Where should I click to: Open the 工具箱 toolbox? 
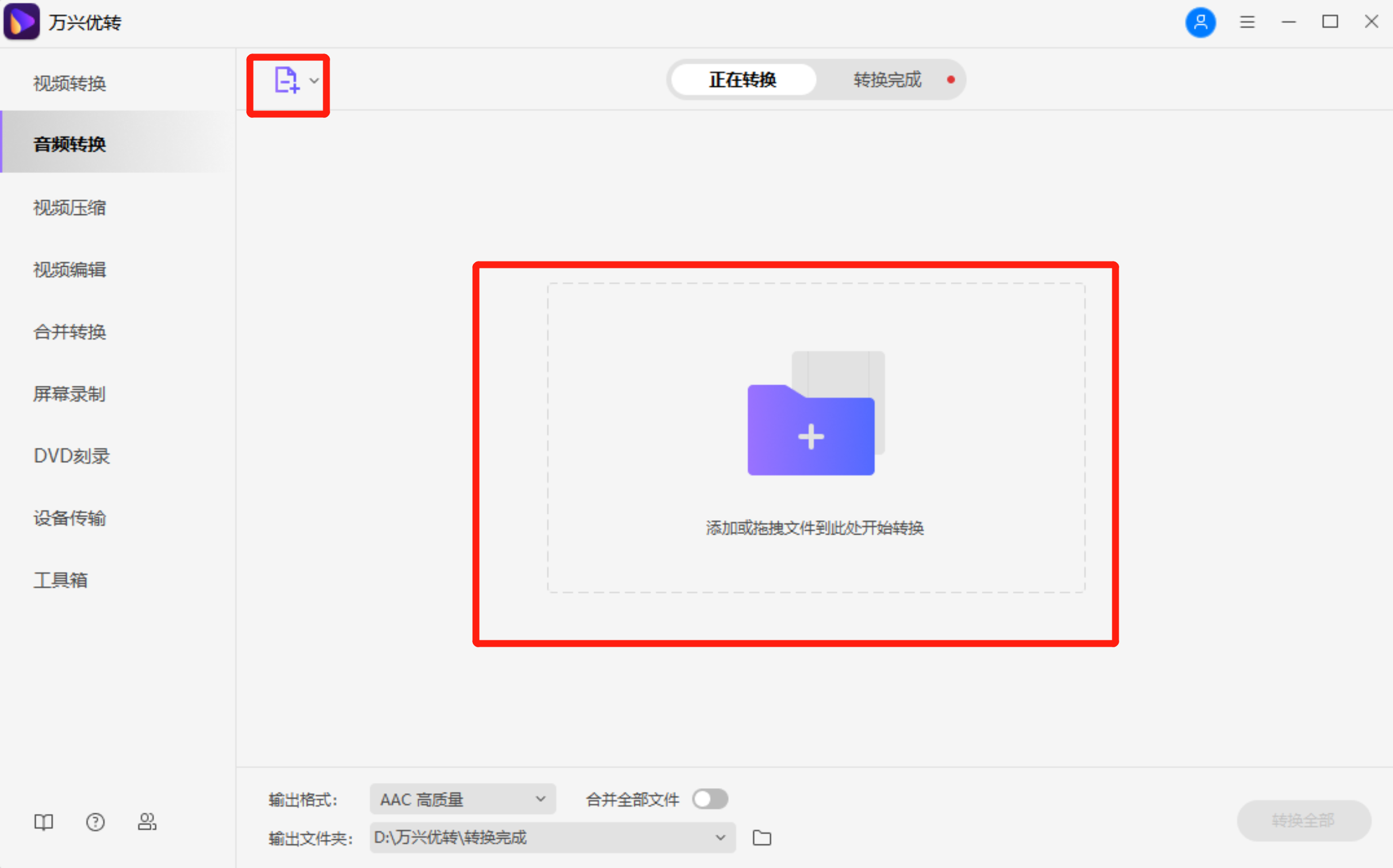[x=61, y=580]
